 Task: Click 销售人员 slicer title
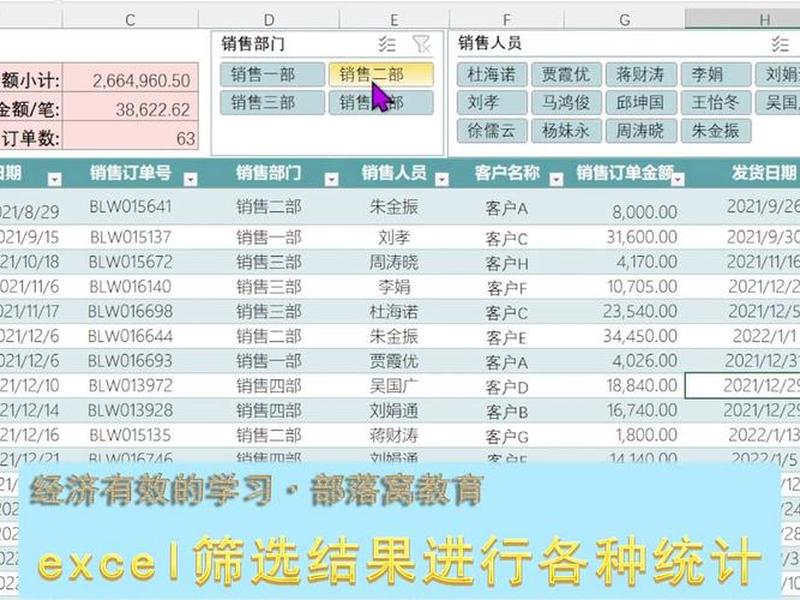click(490, 43)
